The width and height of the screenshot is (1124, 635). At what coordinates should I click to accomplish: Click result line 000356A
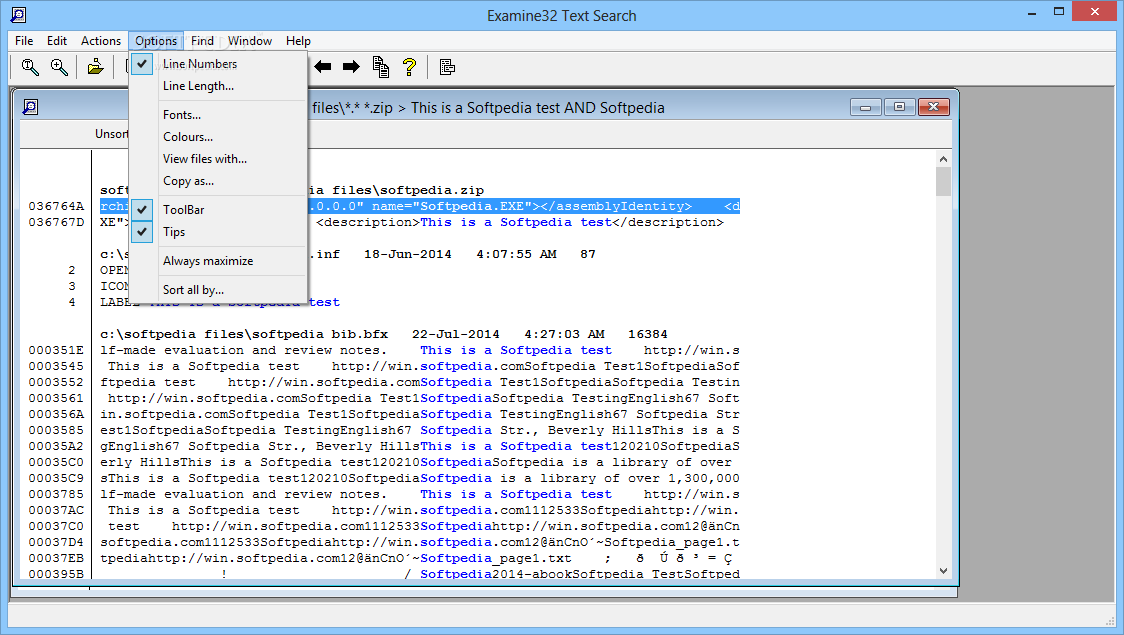[x=419, y=414]
